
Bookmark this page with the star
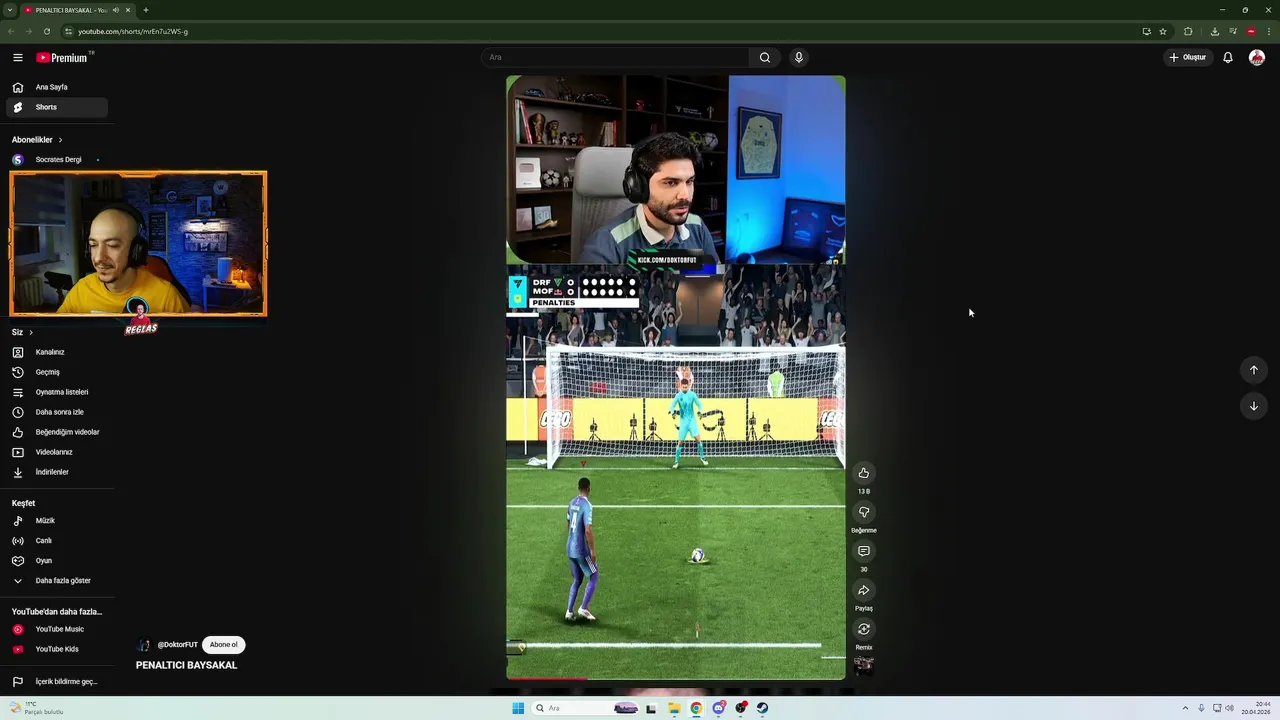[1163, 31]
